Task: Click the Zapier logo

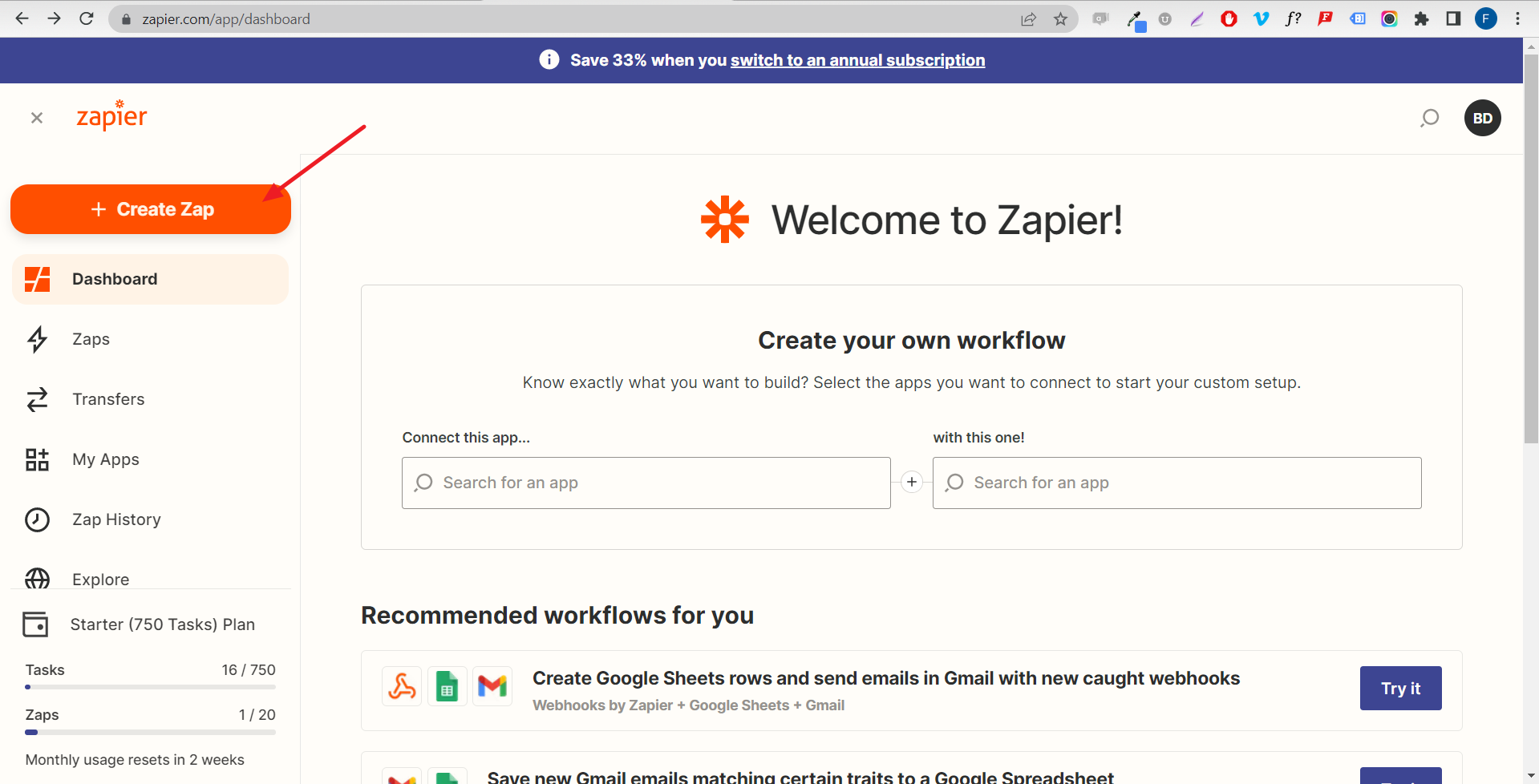Action: [x=111, y=115]
